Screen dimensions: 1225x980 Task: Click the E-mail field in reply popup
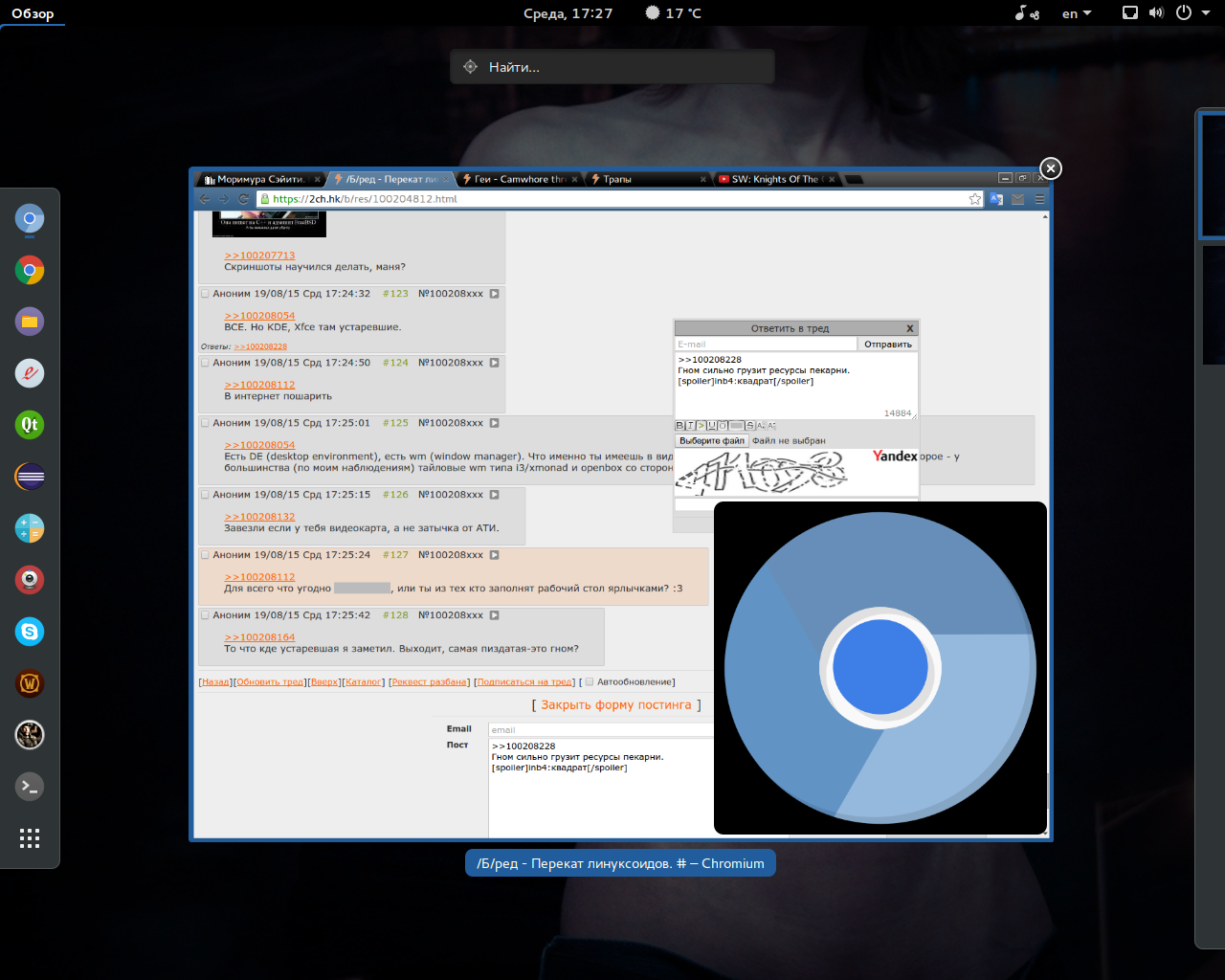pyautogui.click(x=766, y=345)
